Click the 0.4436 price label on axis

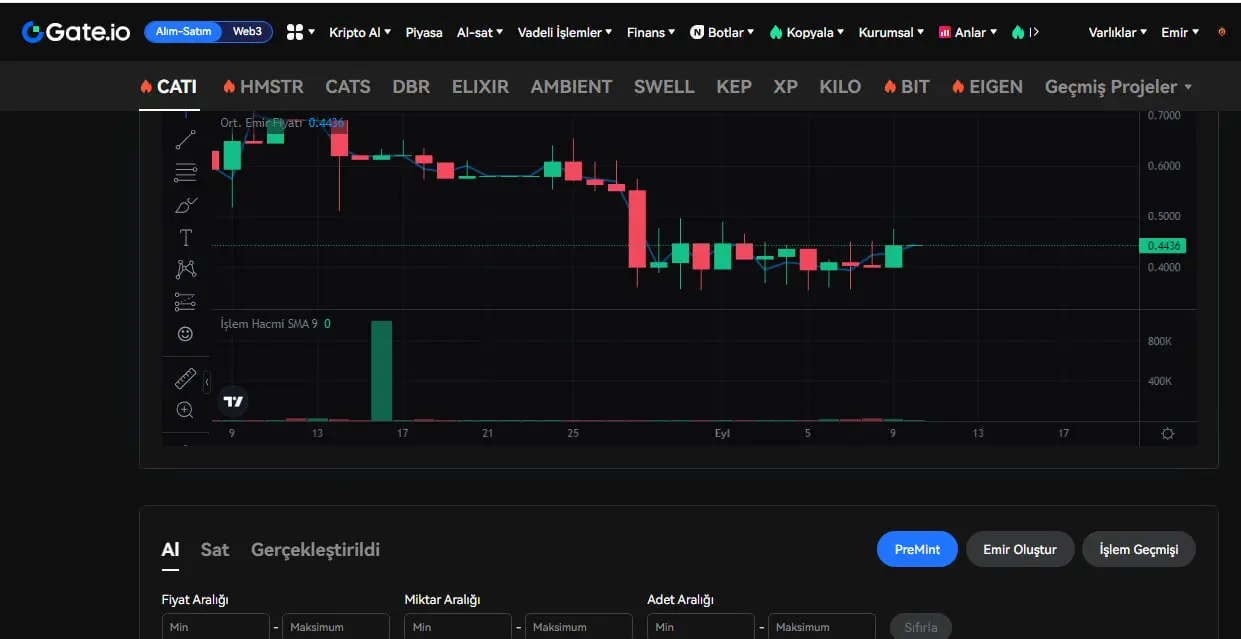coord(1162,245)
